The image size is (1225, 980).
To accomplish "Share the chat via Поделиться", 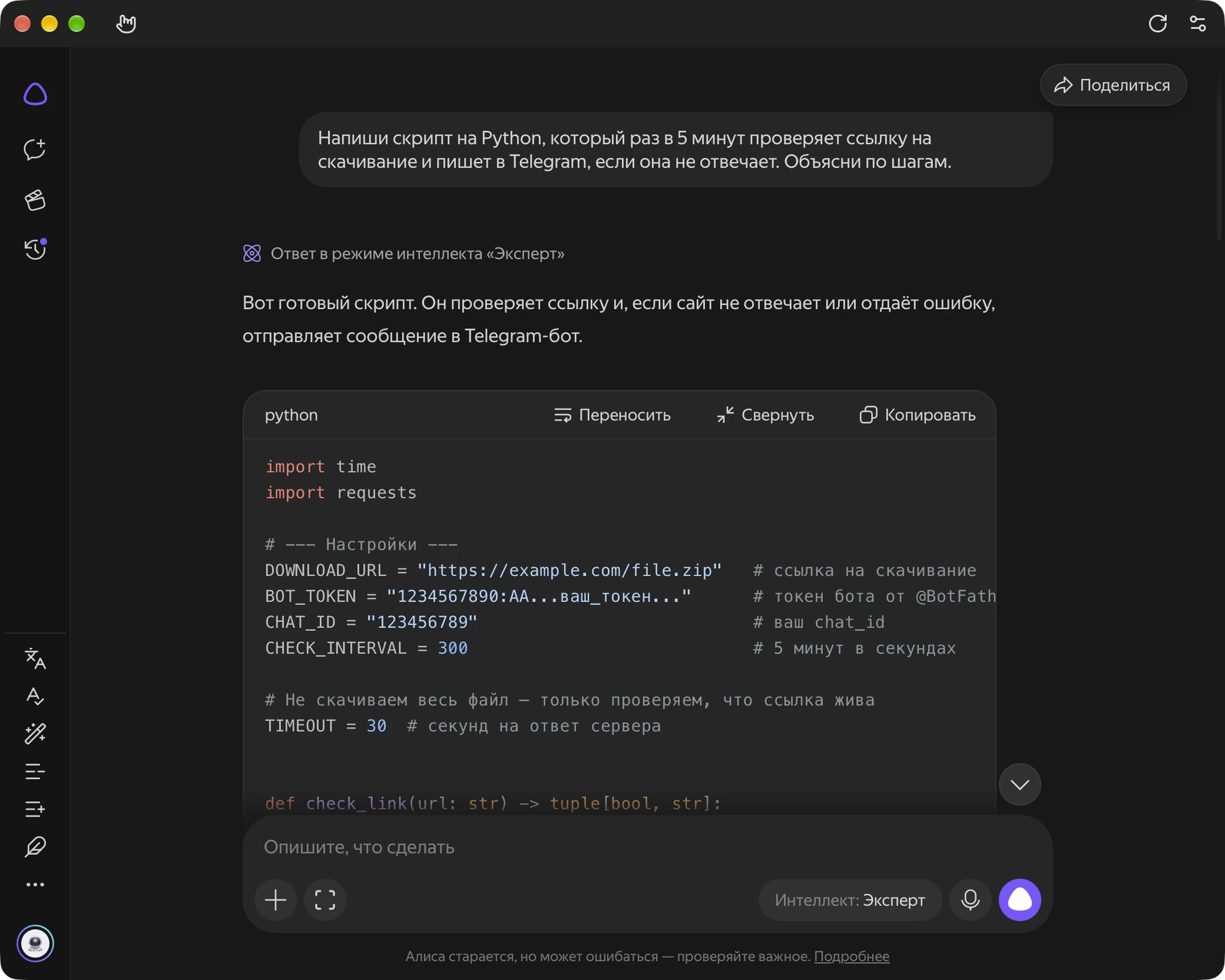I will pyautogui.click(x=1113, y=85).
